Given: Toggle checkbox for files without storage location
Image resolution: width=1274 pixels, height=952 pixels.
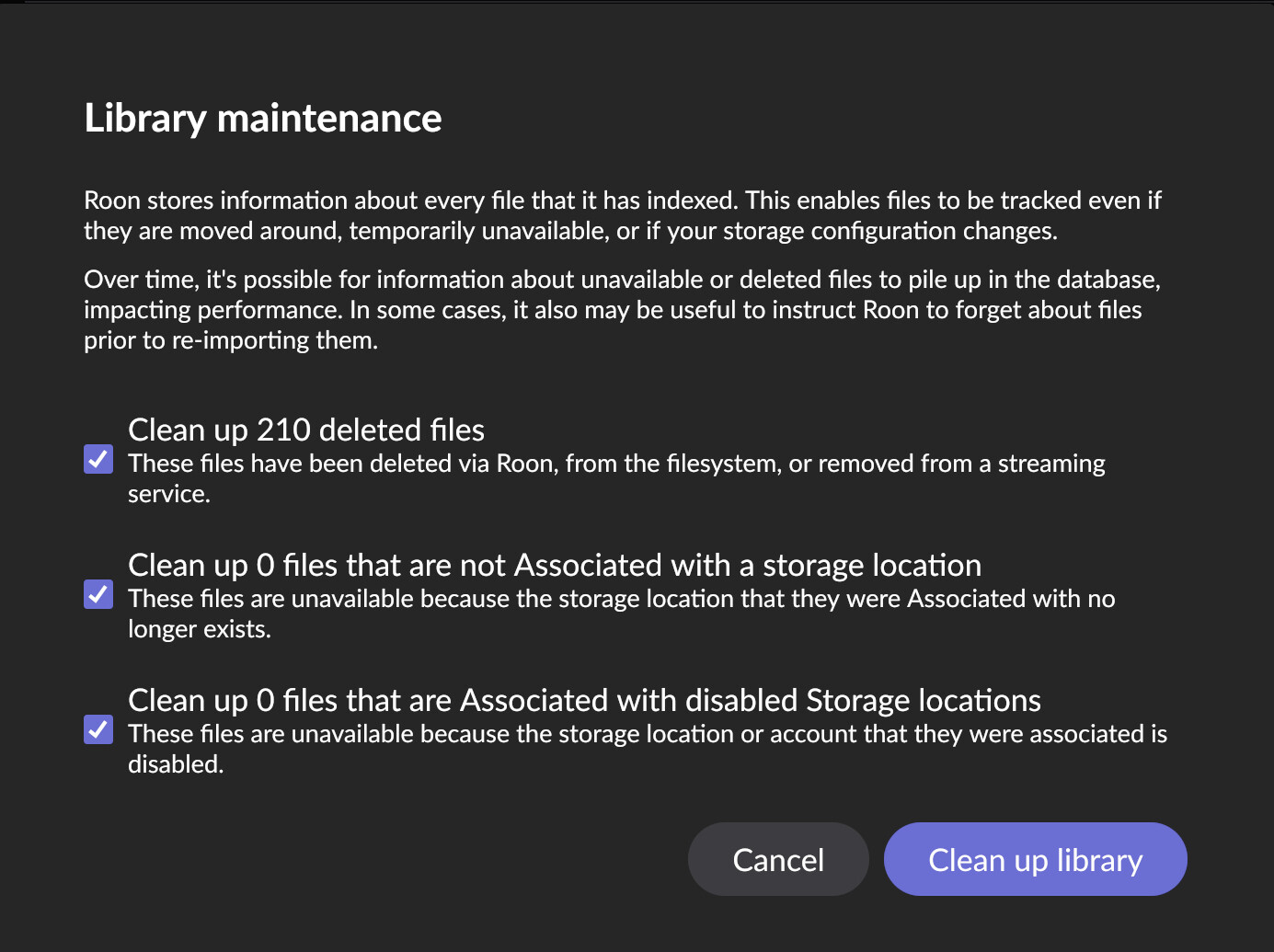Looking at the screenshot, I should (x=98, y=594).
